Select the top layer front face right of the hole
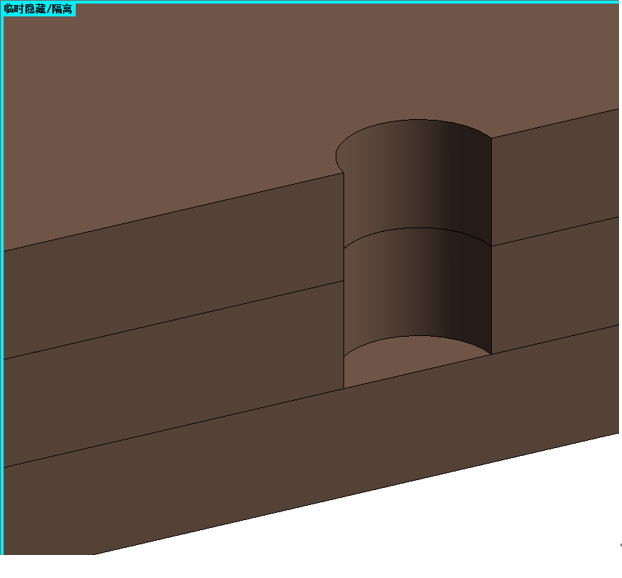The image size is (622, 578). pos(555,177)
